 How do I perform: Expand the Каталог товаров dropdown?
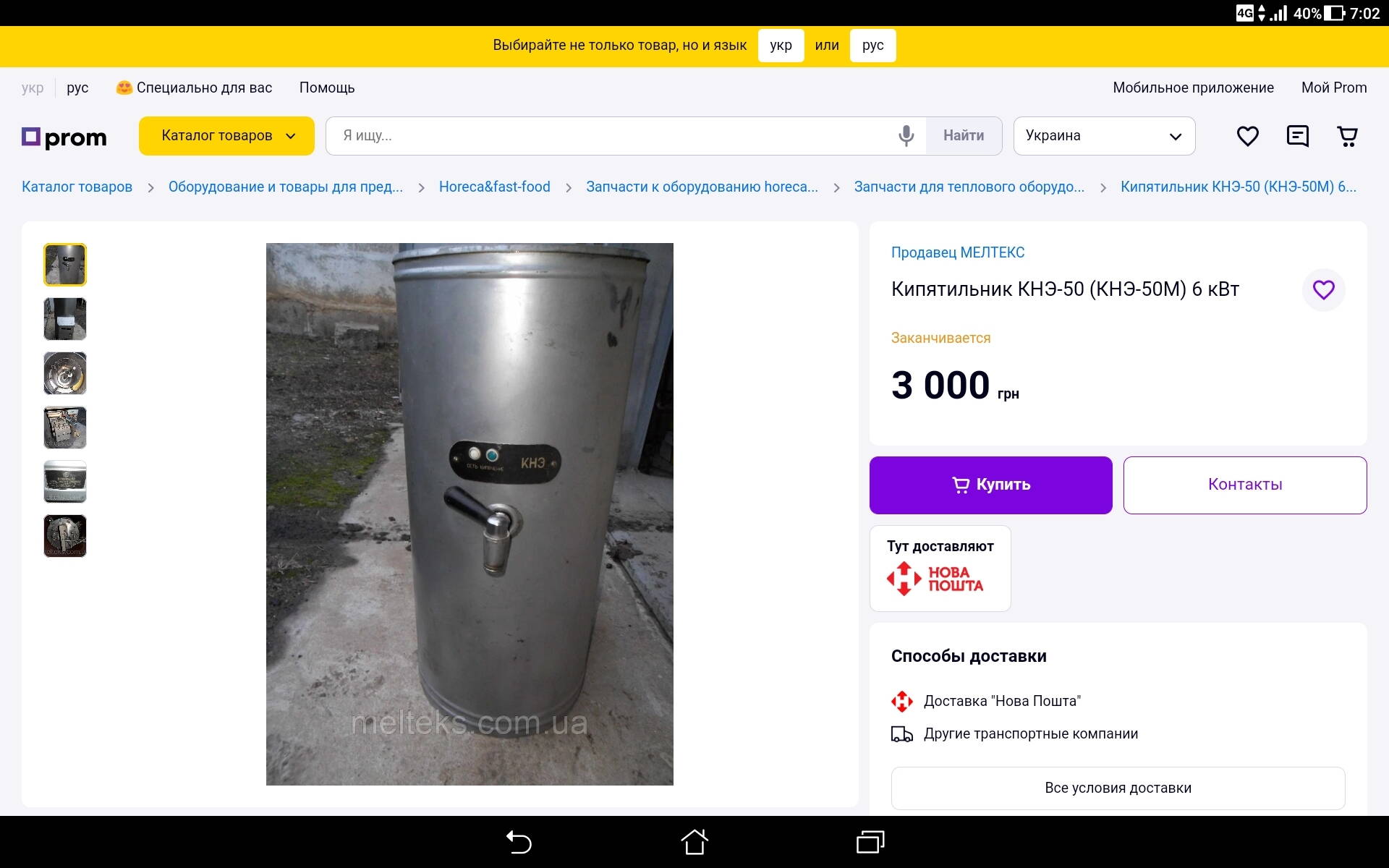point(226,136)
